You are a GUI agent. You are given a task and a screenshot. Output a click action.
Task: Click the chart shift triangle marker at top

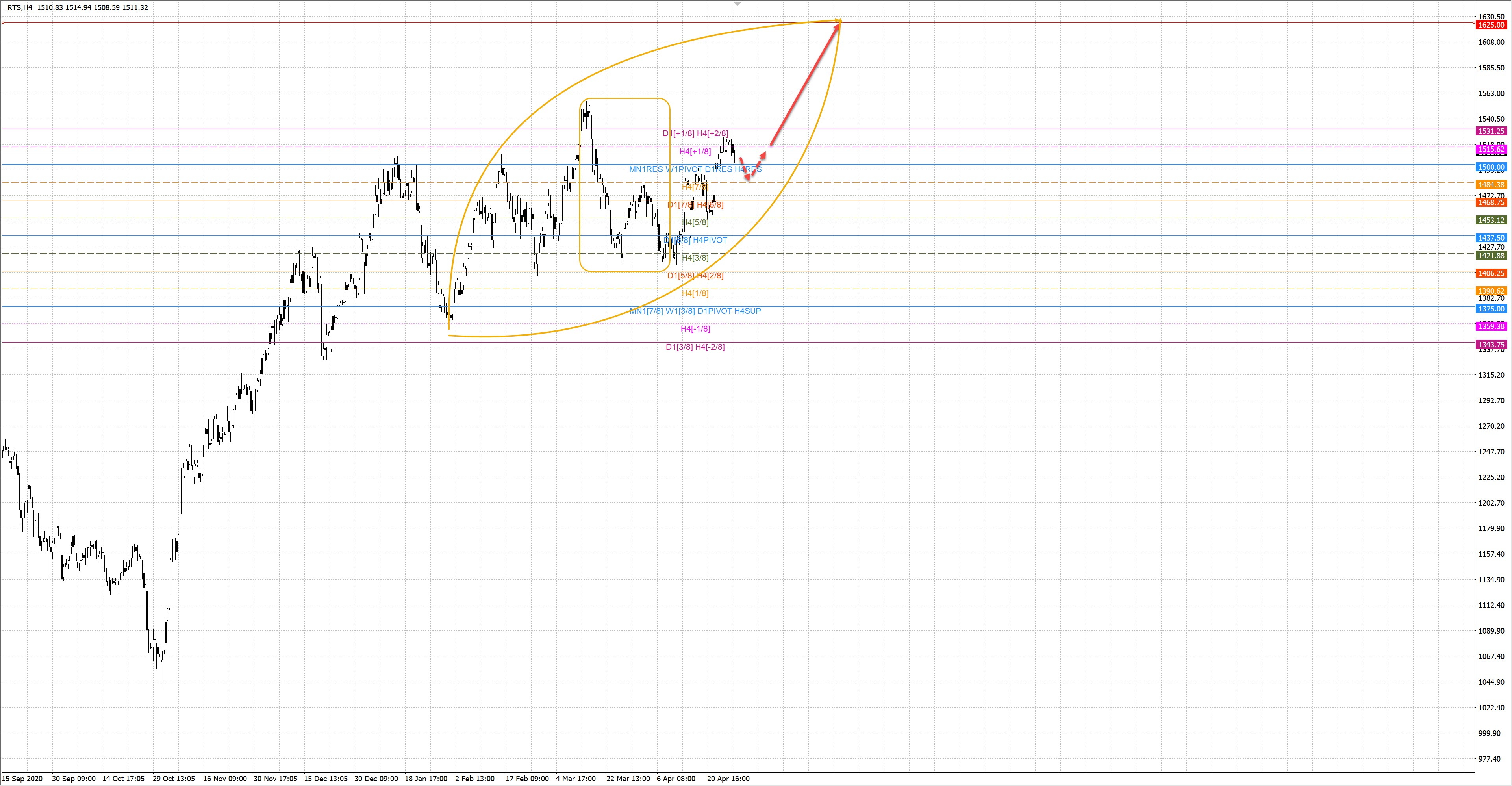tap(738, 3)
